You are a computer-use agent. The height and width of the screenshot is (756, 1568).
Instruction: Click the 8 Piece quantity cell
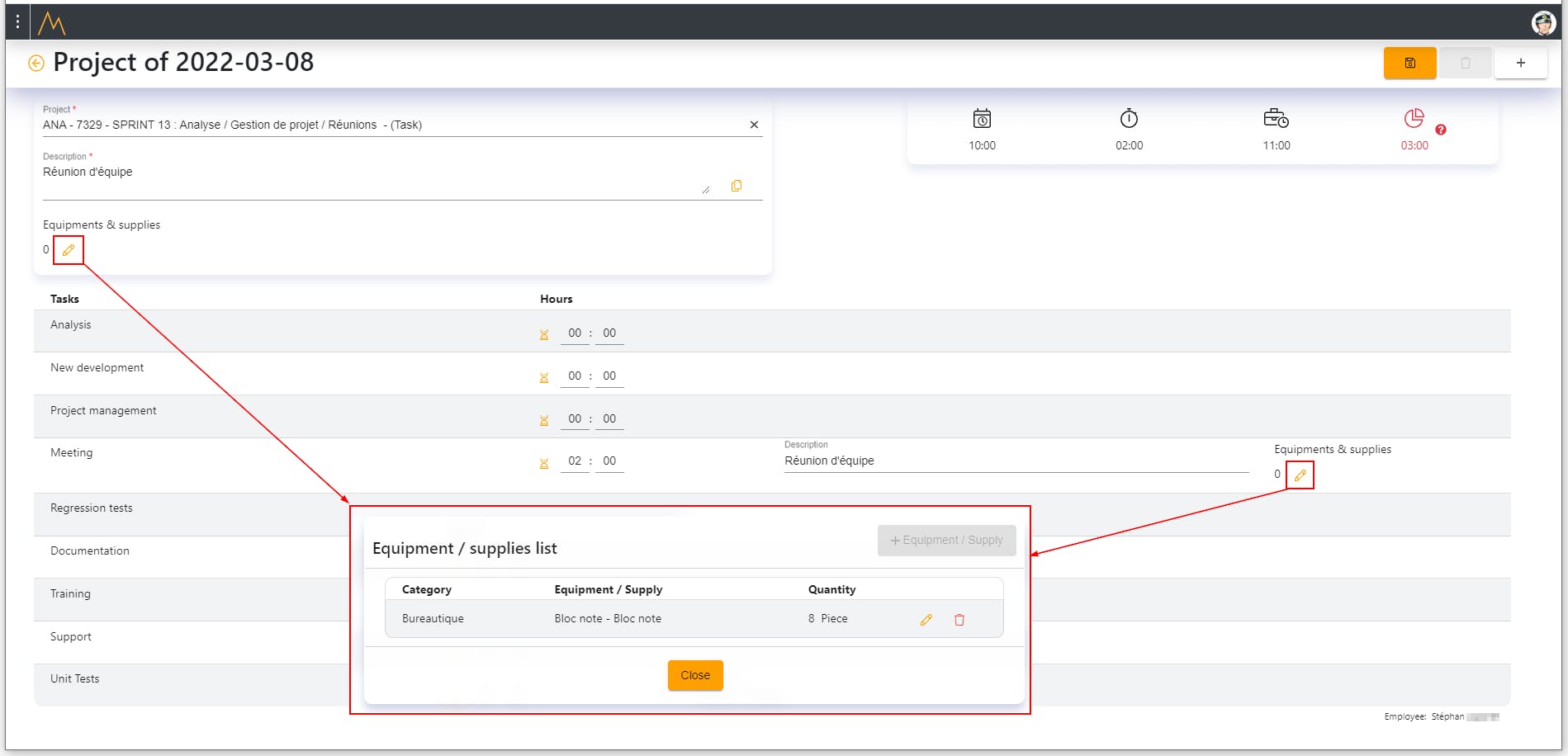tap(828, 619)
